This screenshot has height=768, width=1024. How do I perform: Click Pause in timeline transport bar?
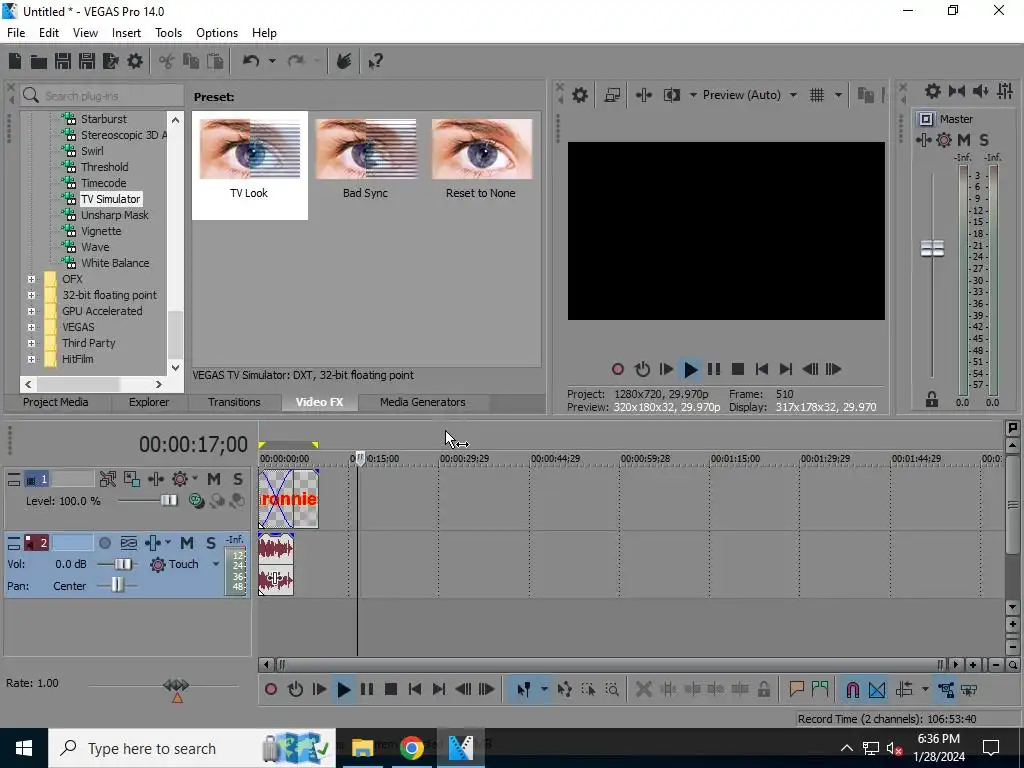(367, 689)
